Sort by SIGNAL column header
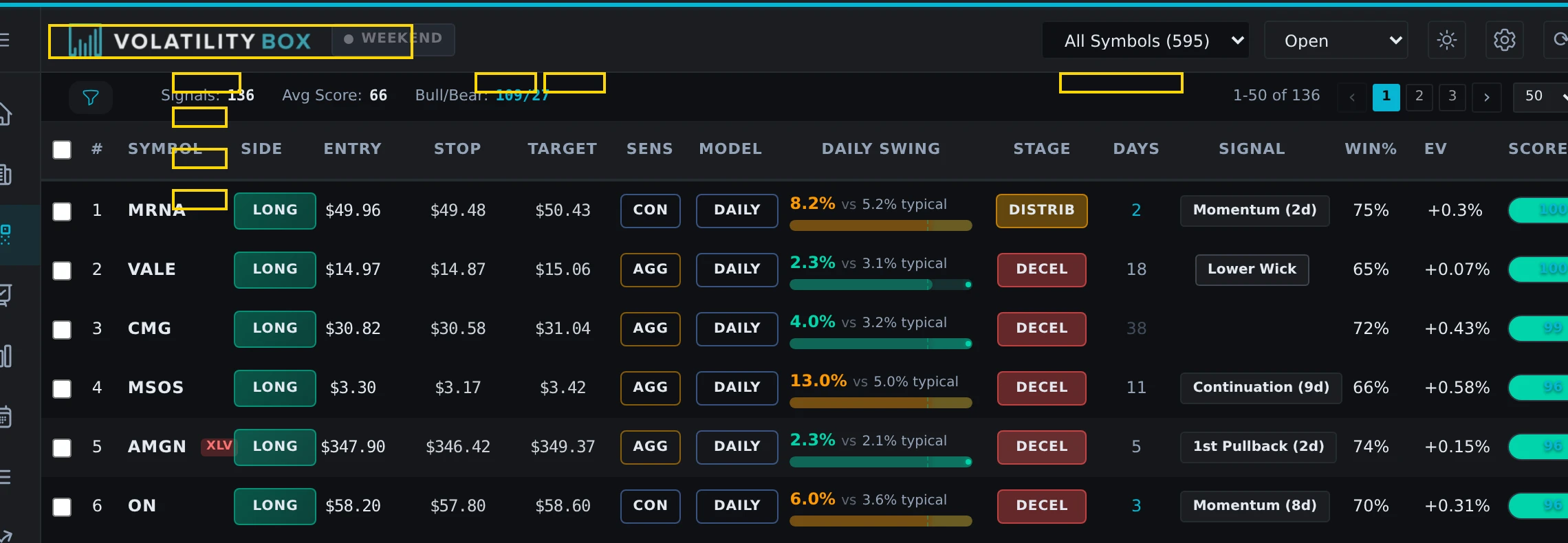 pos(1251,148)
